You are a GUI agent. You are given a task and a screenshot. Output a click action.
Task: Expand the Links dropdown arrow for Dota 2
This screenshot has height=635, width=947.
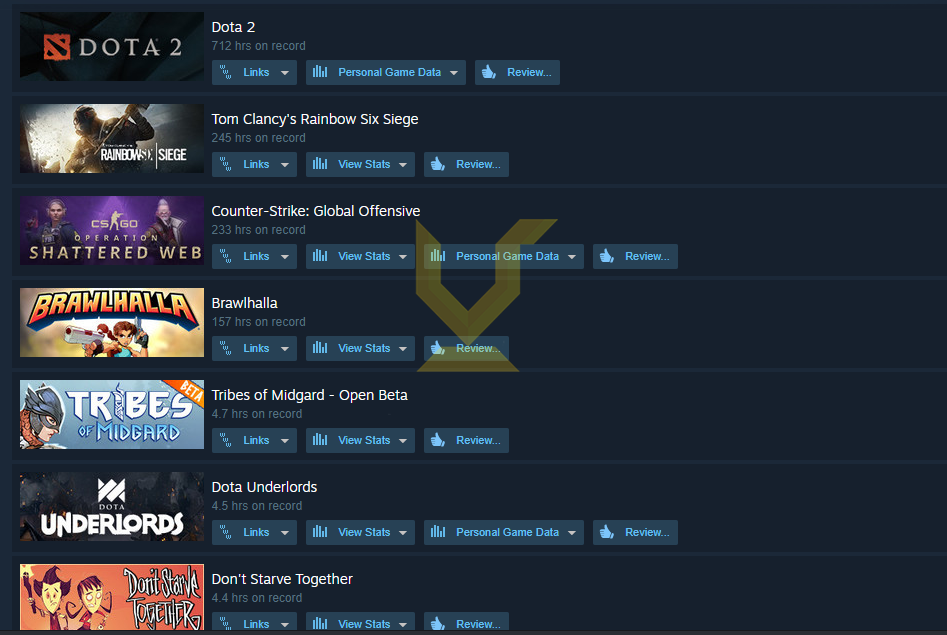pos(284,73)
